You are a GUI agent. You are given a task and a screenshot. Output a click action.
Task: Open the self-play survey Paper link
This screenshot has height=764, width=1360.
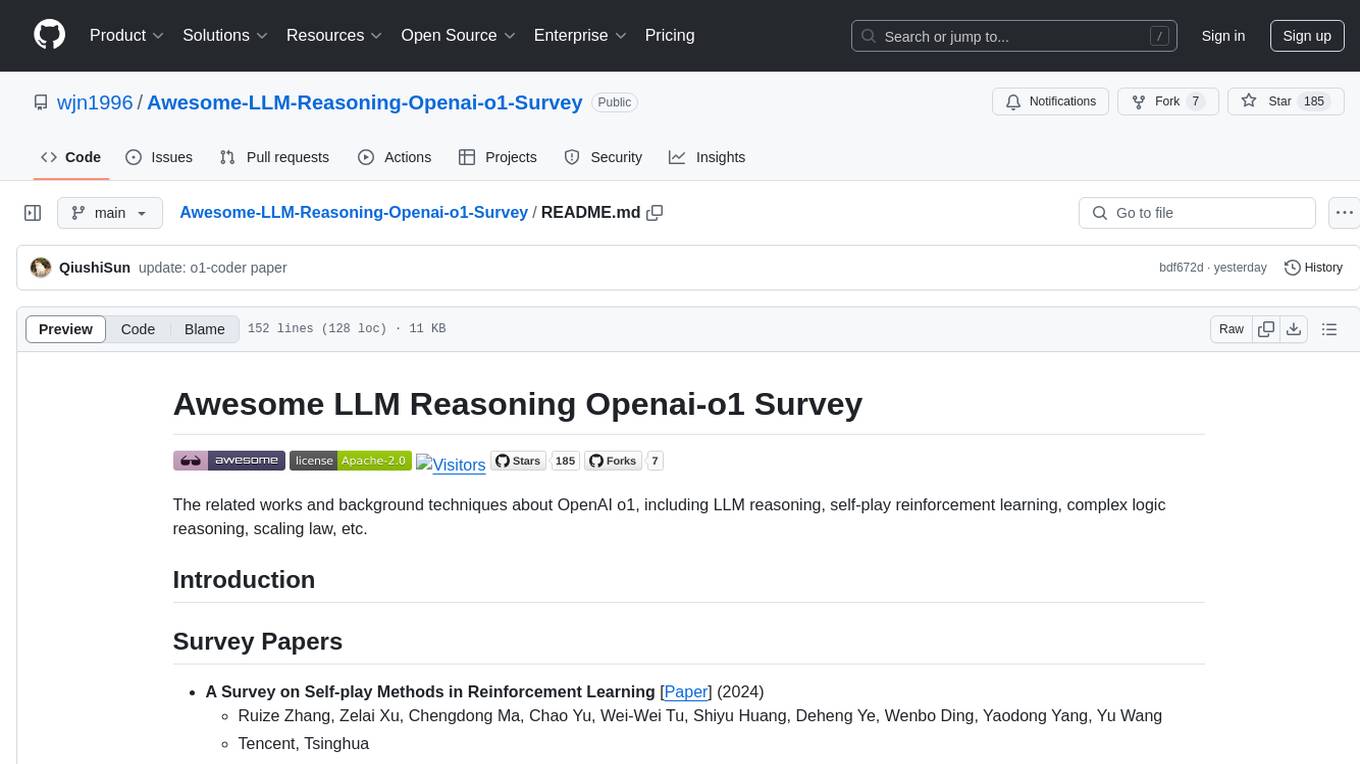point(686,691)
